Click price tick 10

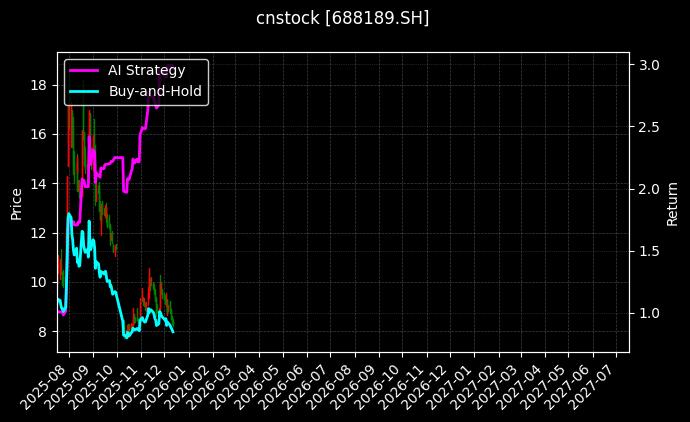[x=39, y=282]
